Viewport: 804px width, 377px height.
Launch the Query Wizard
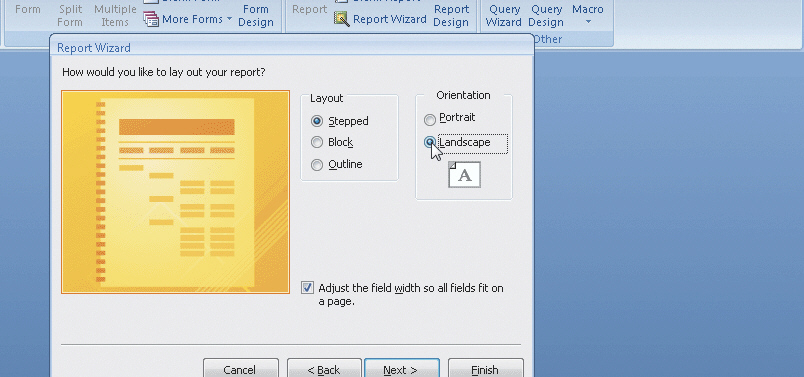tap(504, 15)
